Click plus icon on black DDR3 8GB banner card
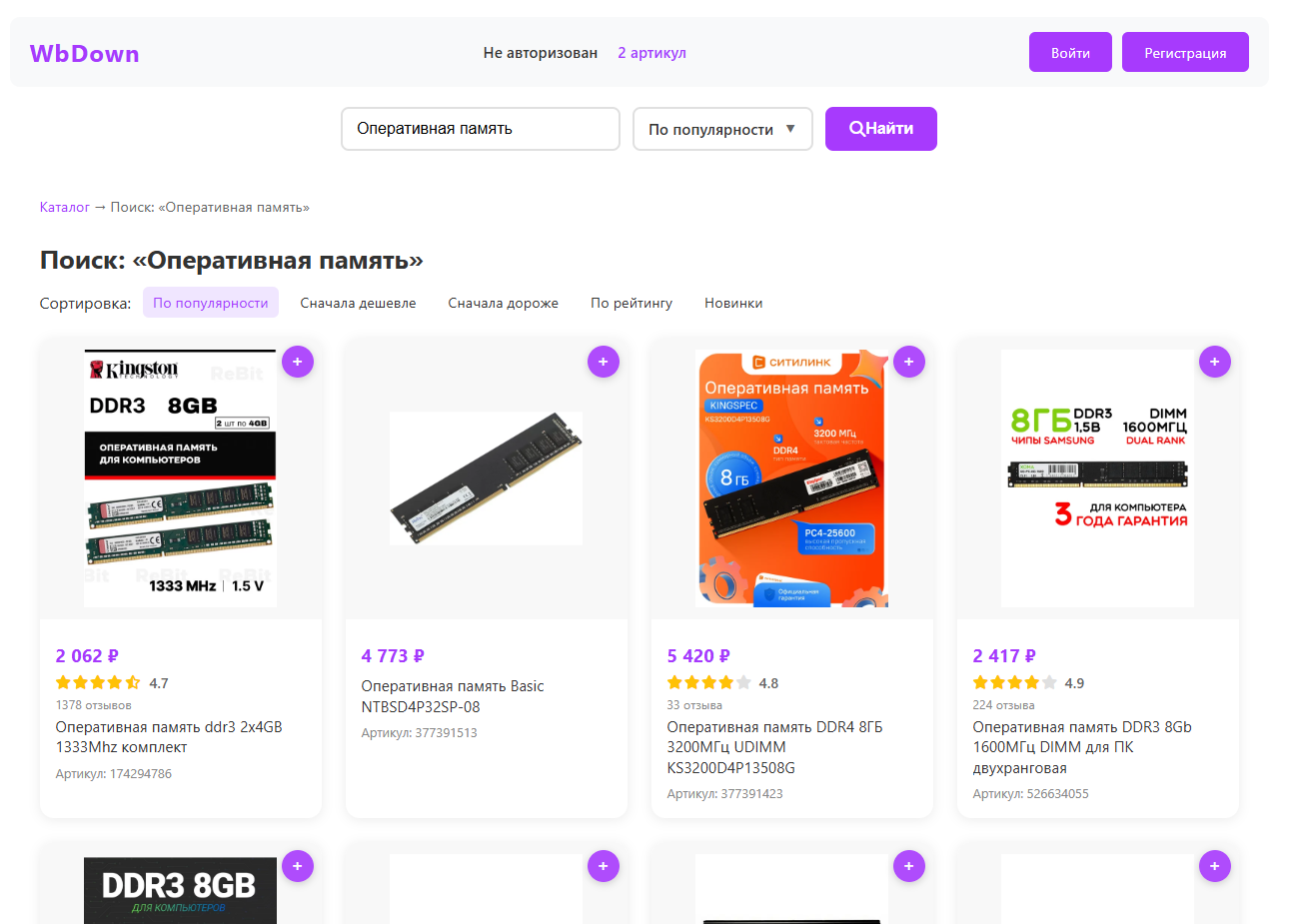 (298, 866)
